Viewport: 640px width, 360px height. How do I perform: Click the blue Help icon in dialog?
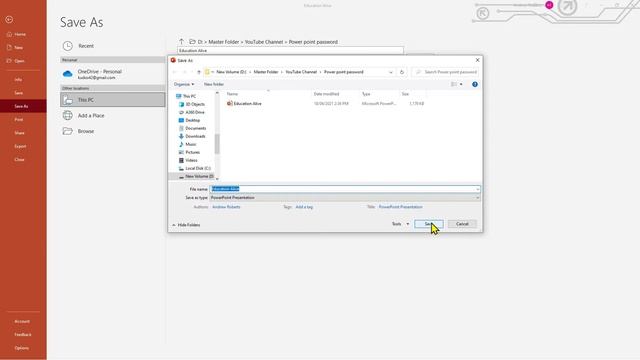[x=475, y=84]
